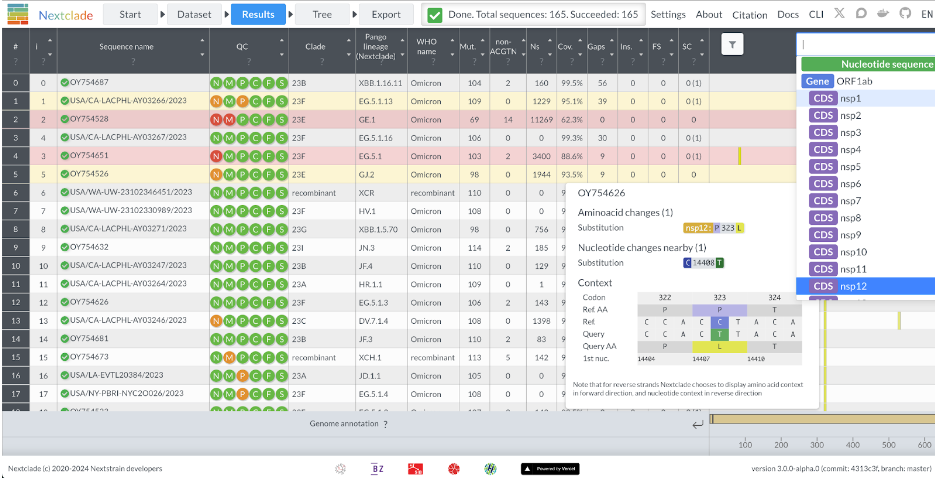Select nsp12 CDS in the dropdown list
The height and width of the screenshot is (486, 935).
[x=852, y=286]
